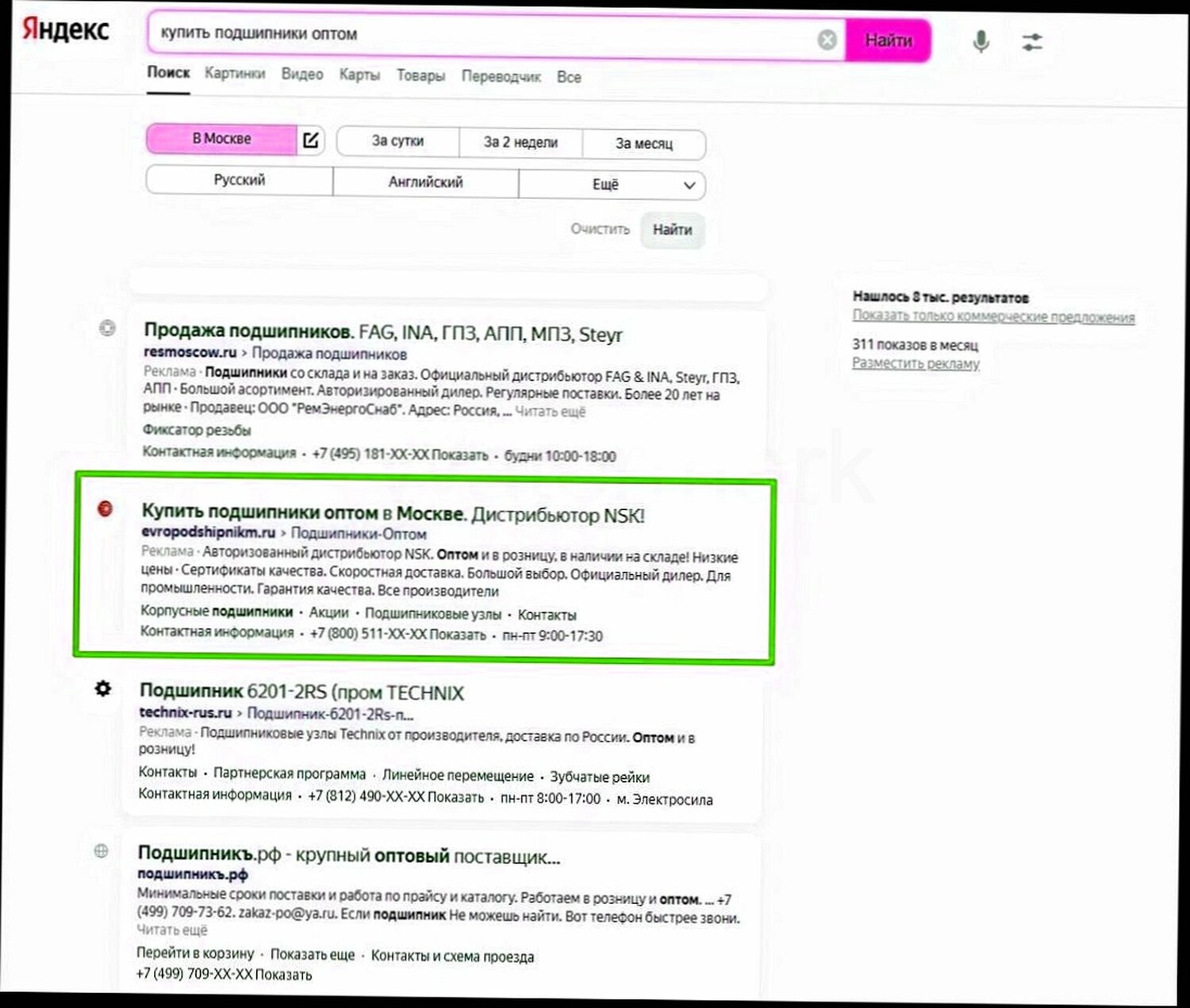The image size is (1190, 1008).
Task: Click Продажа подшипников breadcrumb after resmoscow.ru
Action: click(x=329, y=354)
